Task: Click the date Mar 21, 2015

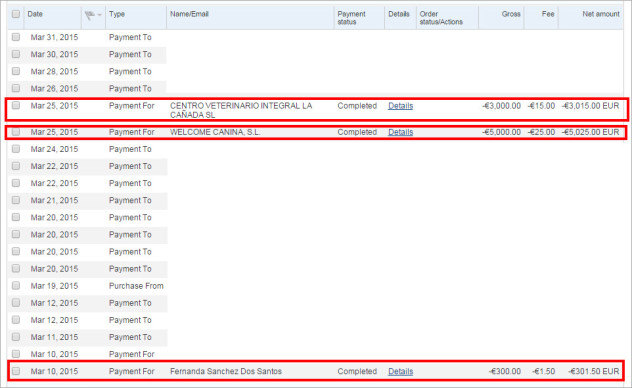Action: tap(54, 200)
